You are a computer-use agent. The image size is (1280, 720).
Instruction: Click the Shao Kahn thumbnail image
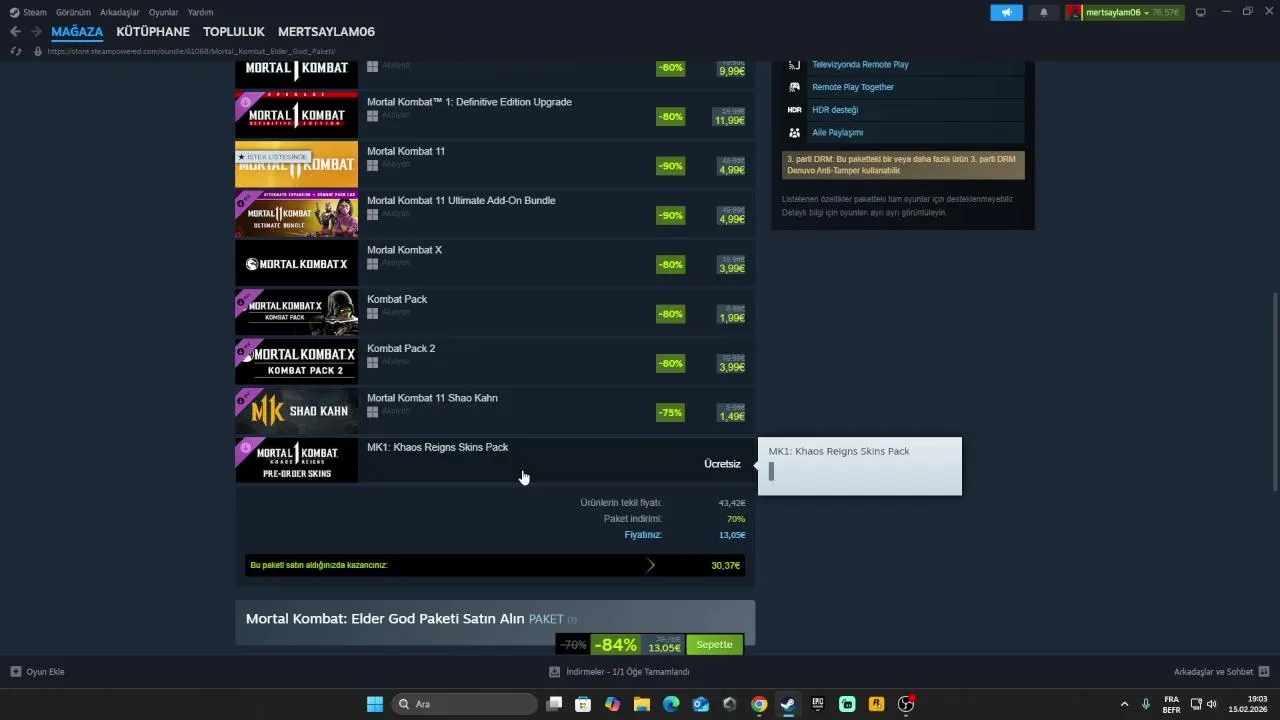[296, 411]
